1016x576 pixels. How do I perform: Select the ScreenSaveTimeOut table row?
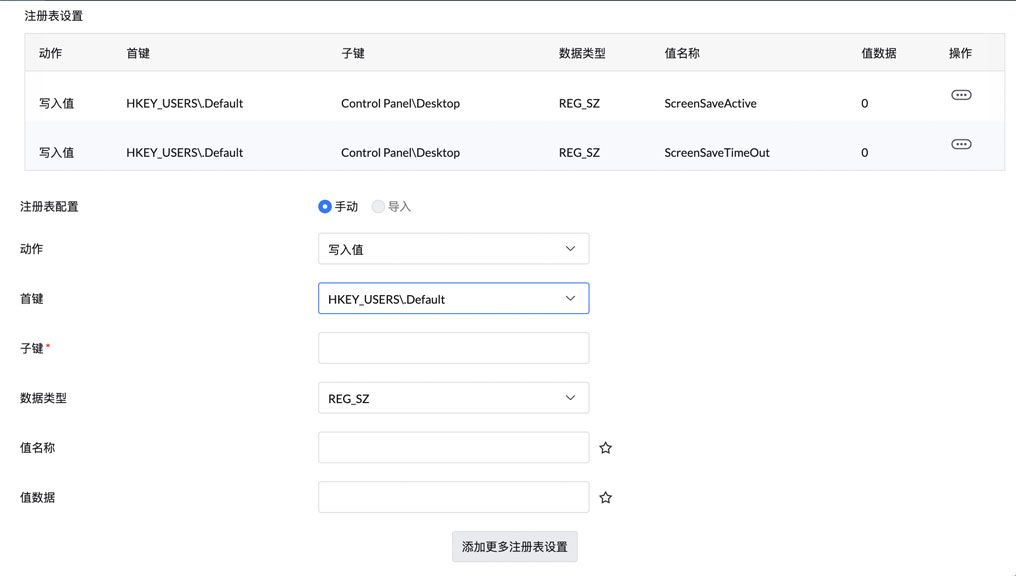(x=500, y=152)
